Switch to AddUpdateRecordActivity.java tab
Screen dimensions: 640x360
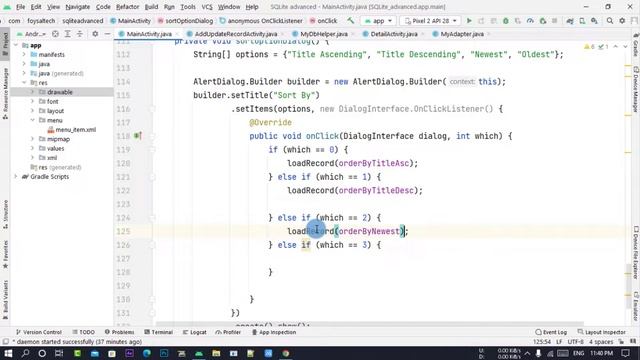click(x=236, y=34)
